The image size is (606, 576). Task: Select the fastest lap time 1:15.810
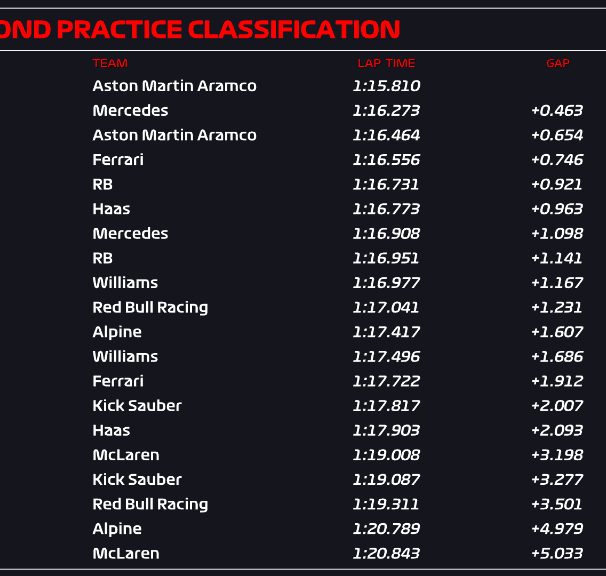point(386,86)
